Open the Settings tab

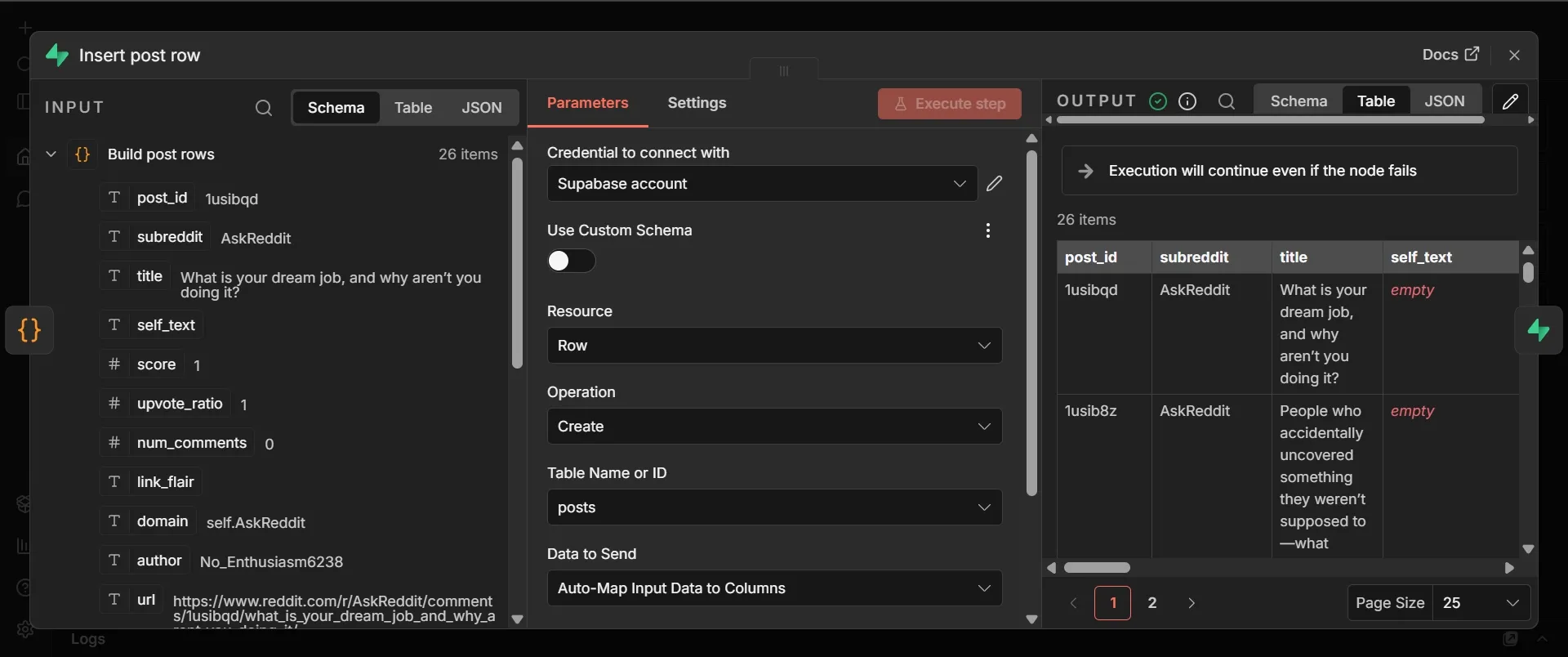tap(697, 103)
